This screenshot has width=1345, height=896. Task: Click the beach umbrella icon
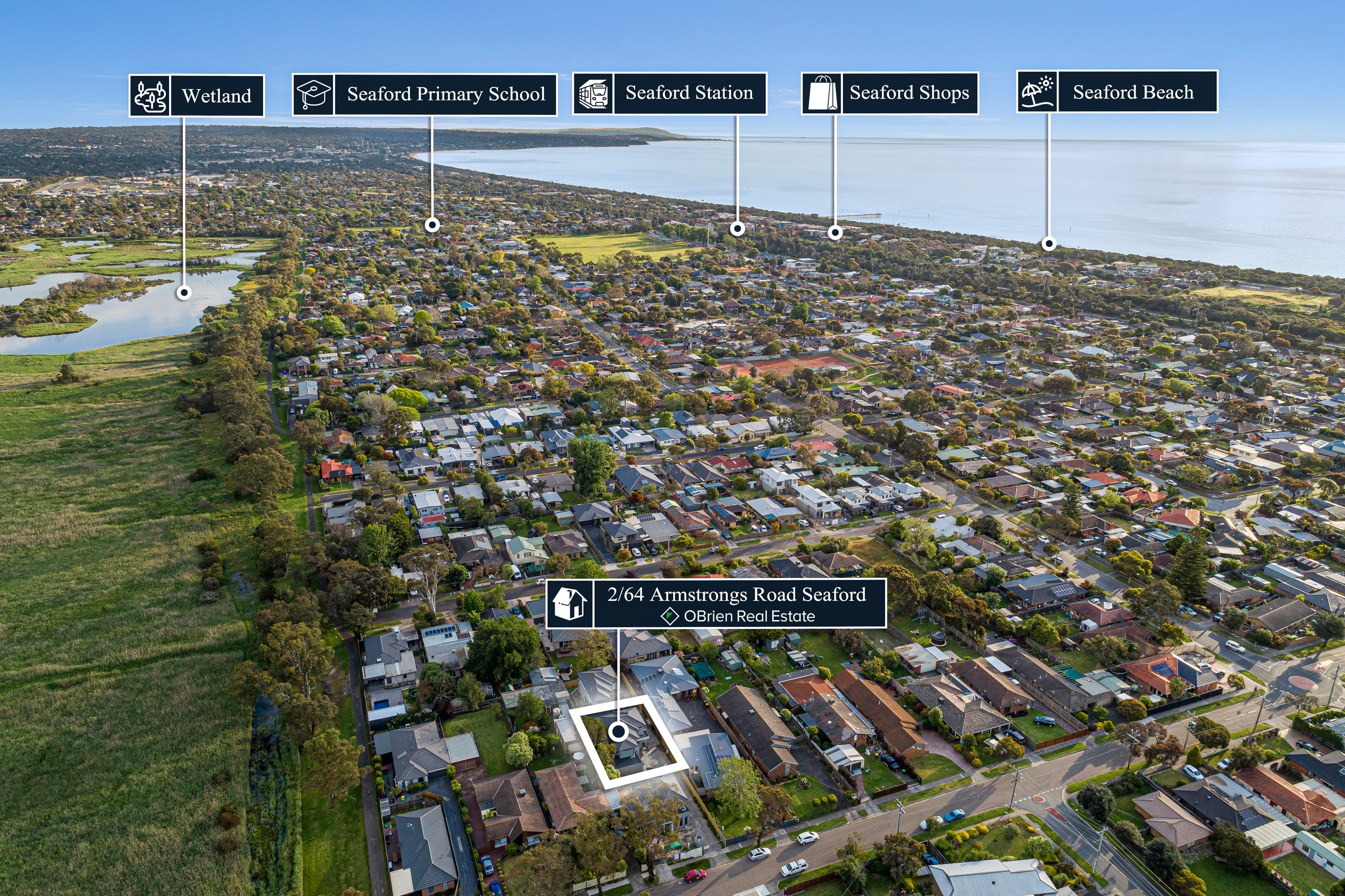point(1037,91)
